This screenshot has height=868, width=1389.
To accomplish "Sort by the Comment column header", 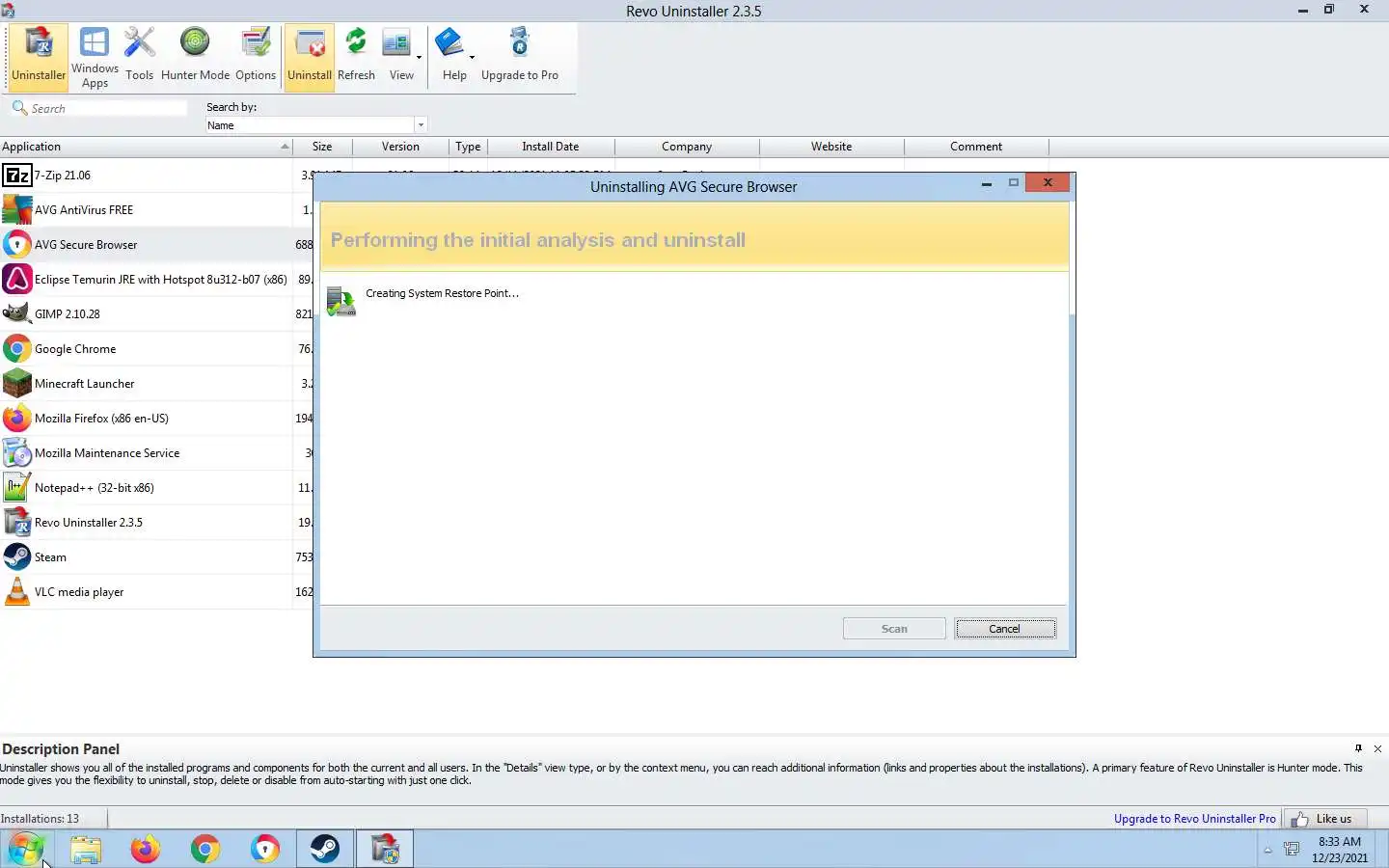I will pos(976,147).
